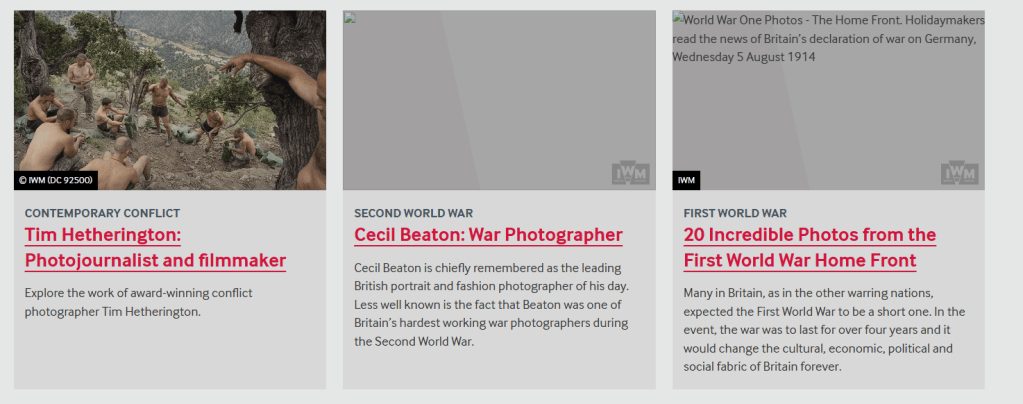1023x404 pixels.
Task: Select the First World War category label
Action: point(735,213)
